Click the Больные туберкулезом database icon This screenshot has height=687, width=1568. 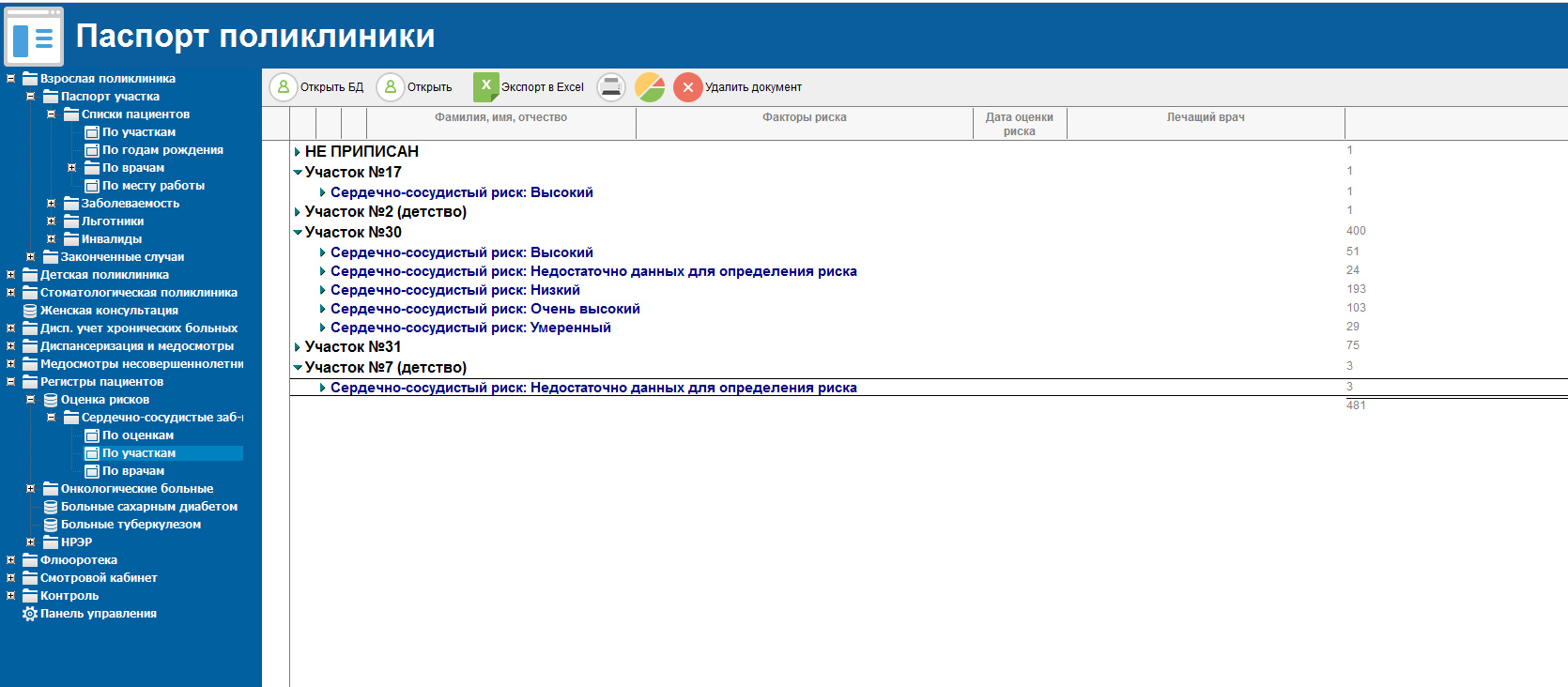click(51, 525)
